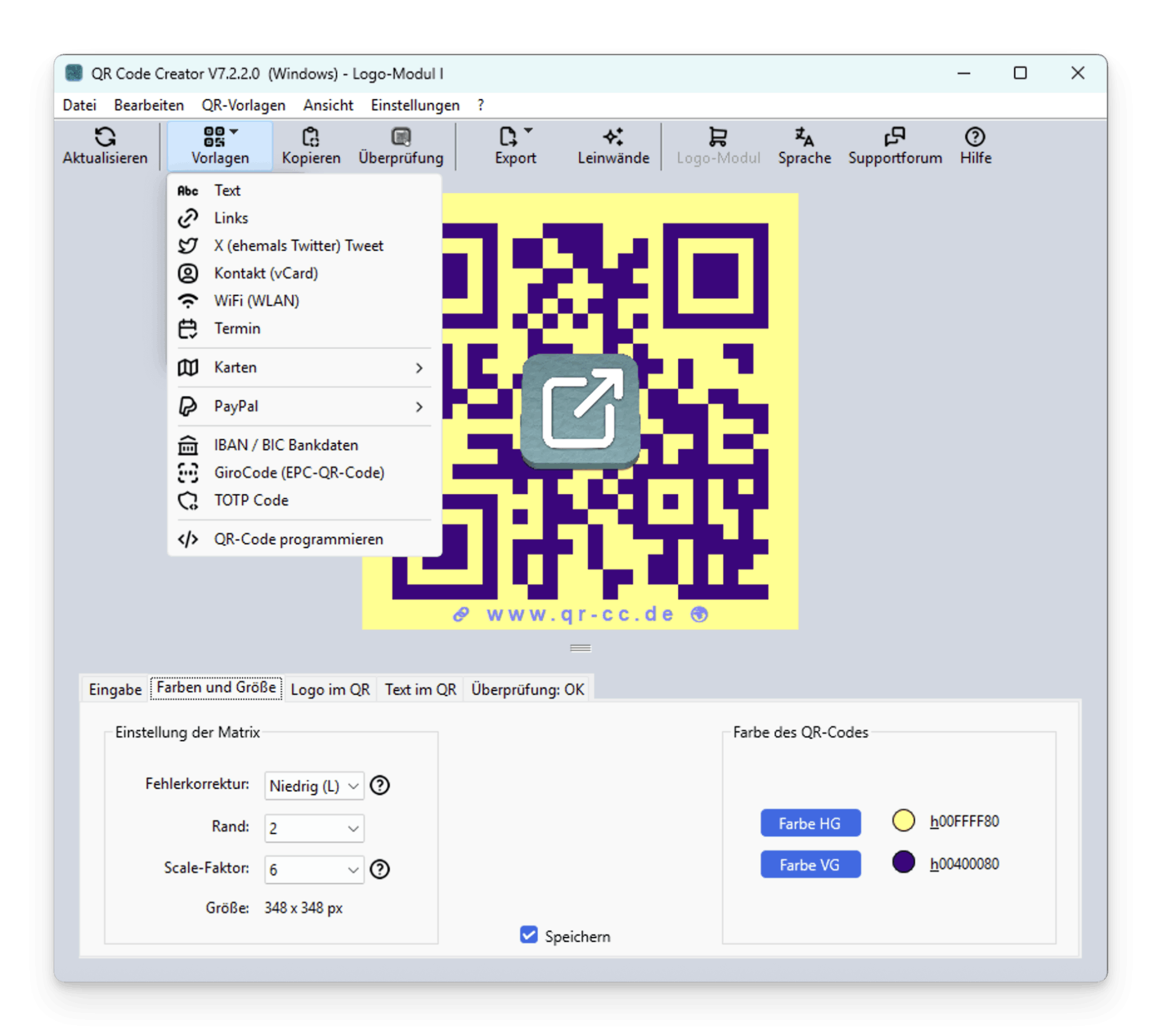The height and width of the screenshot is (1036, 1162).
Task: Open Sprache language settings icon
Action: point(804,137)
